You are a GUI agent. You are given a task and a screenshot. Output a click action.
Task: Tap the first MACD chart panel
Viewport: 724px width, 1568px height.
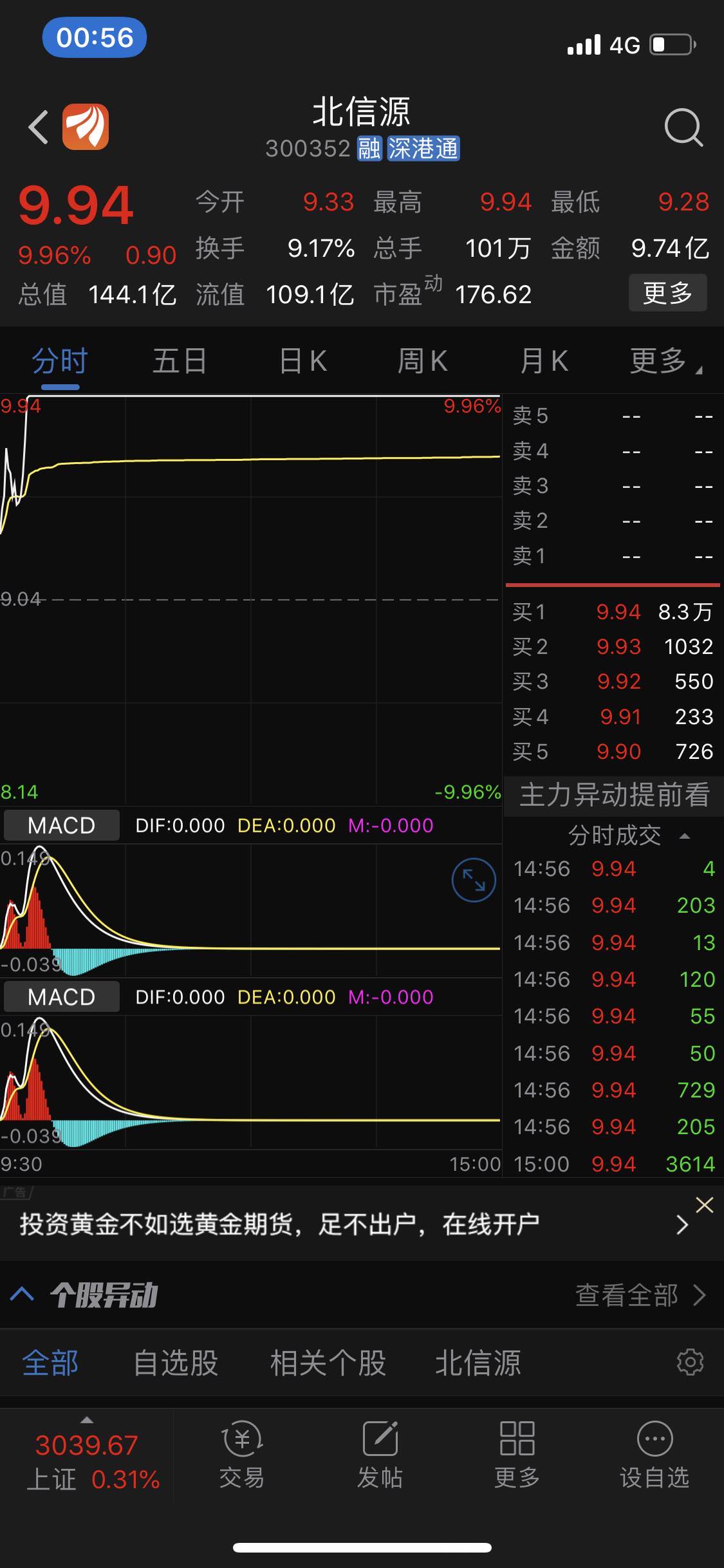[x=250, y=910]
